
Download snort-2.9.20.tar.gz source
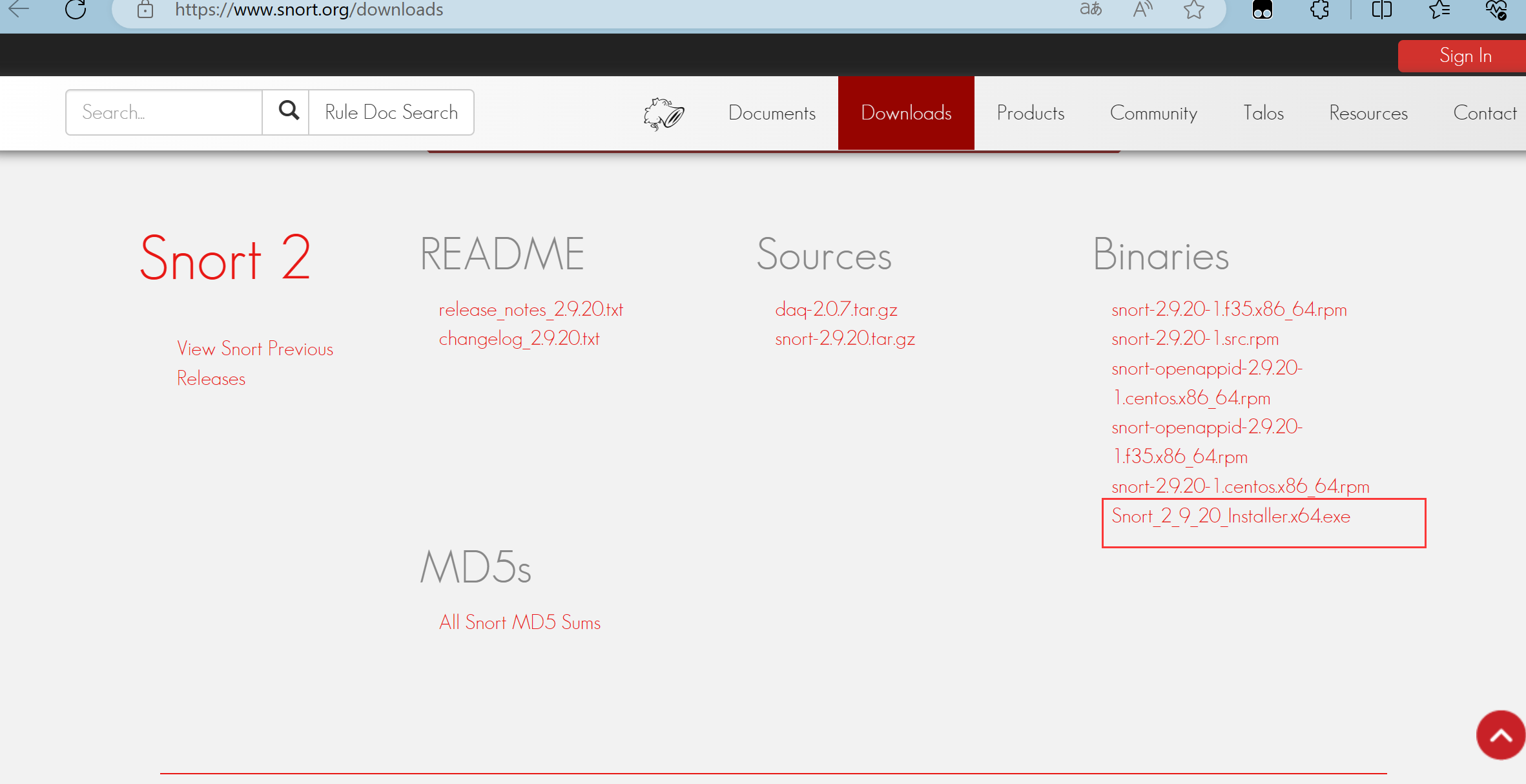click(845, 338)
